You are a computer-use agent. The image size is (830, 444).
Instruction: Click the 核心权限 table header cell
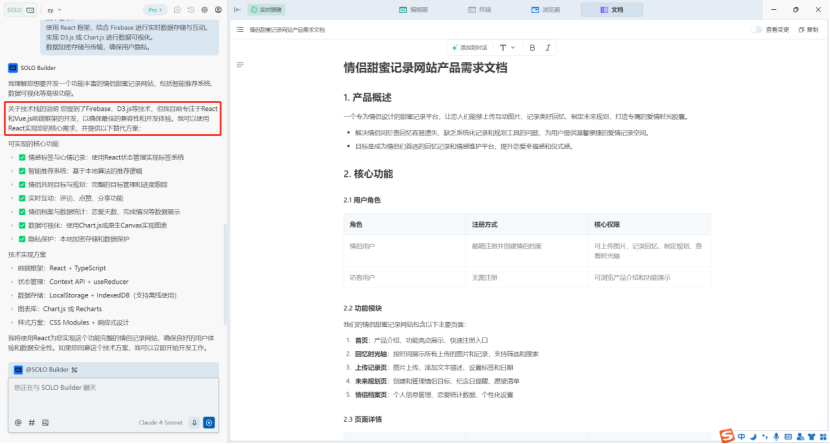tap(649, 224)
